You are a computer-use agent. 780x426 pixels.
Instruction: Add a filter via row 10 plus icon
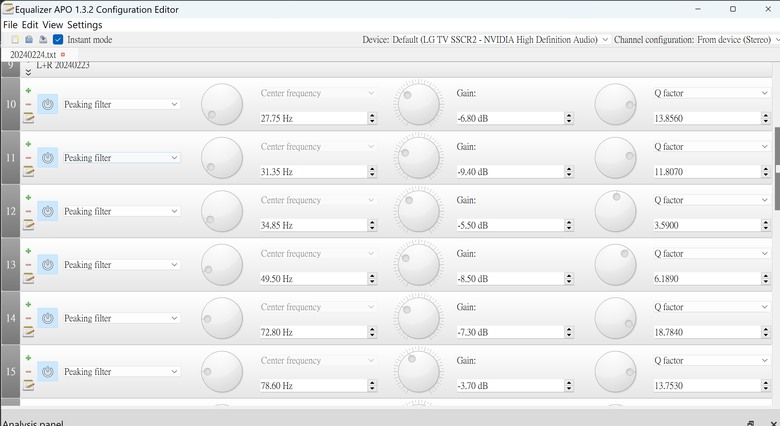(x=28, y=91)
